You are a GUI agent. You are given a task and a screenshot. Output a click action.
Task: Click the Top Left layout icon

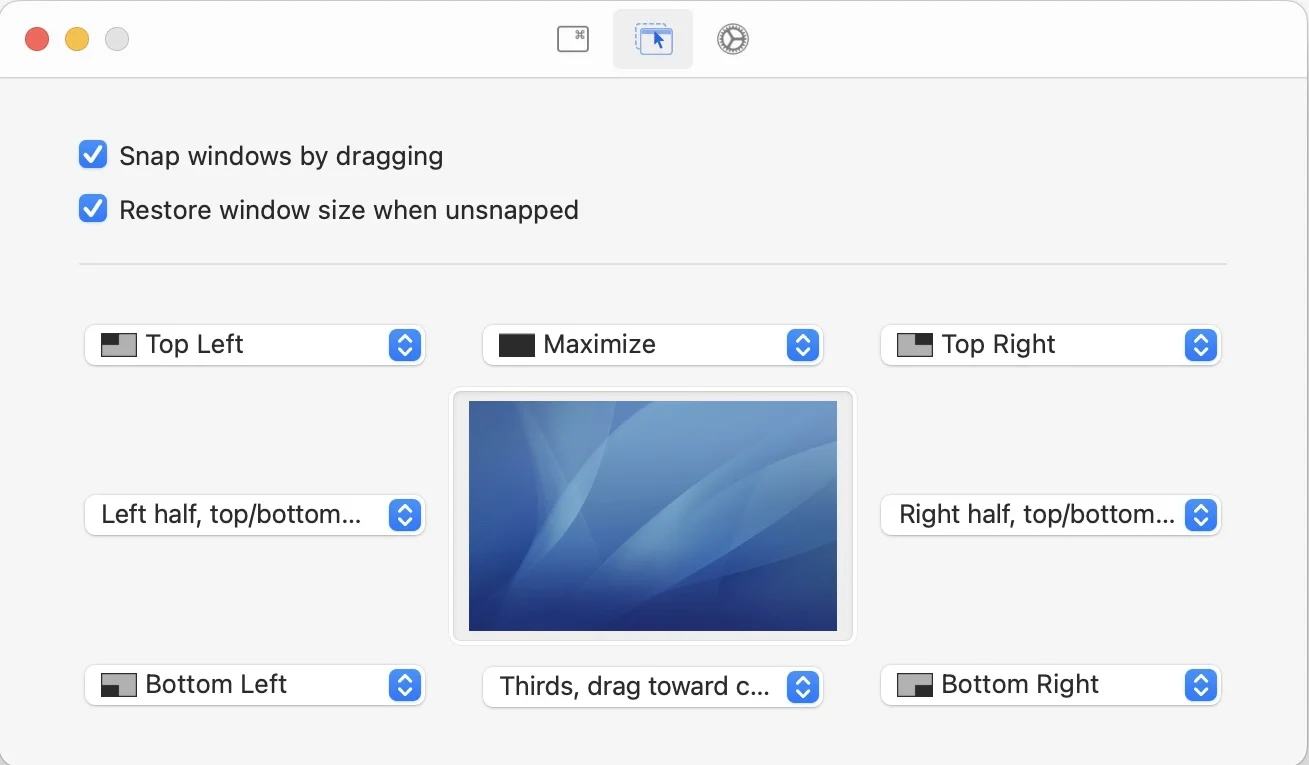[x=119, y=345]
